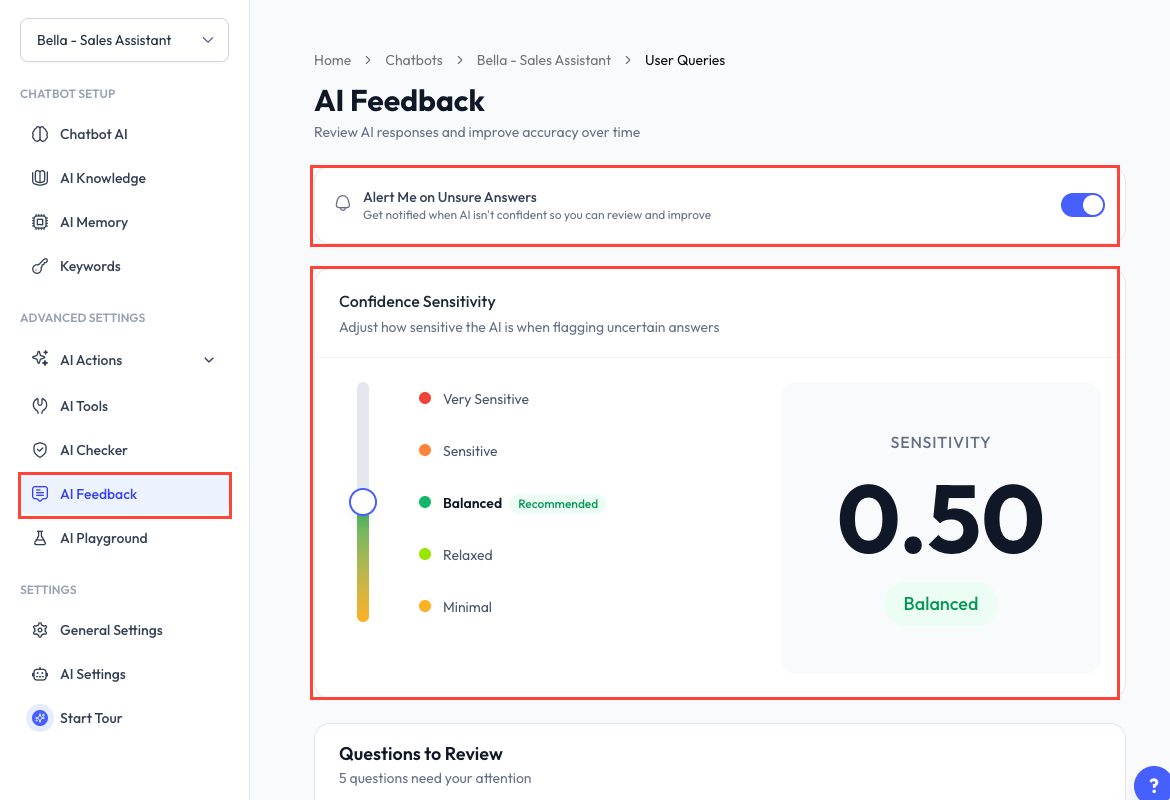Screen dimensions: 1170x800
Task: Open Bella - Sales Assistant breadcrumb link
Action: (543, 60)
